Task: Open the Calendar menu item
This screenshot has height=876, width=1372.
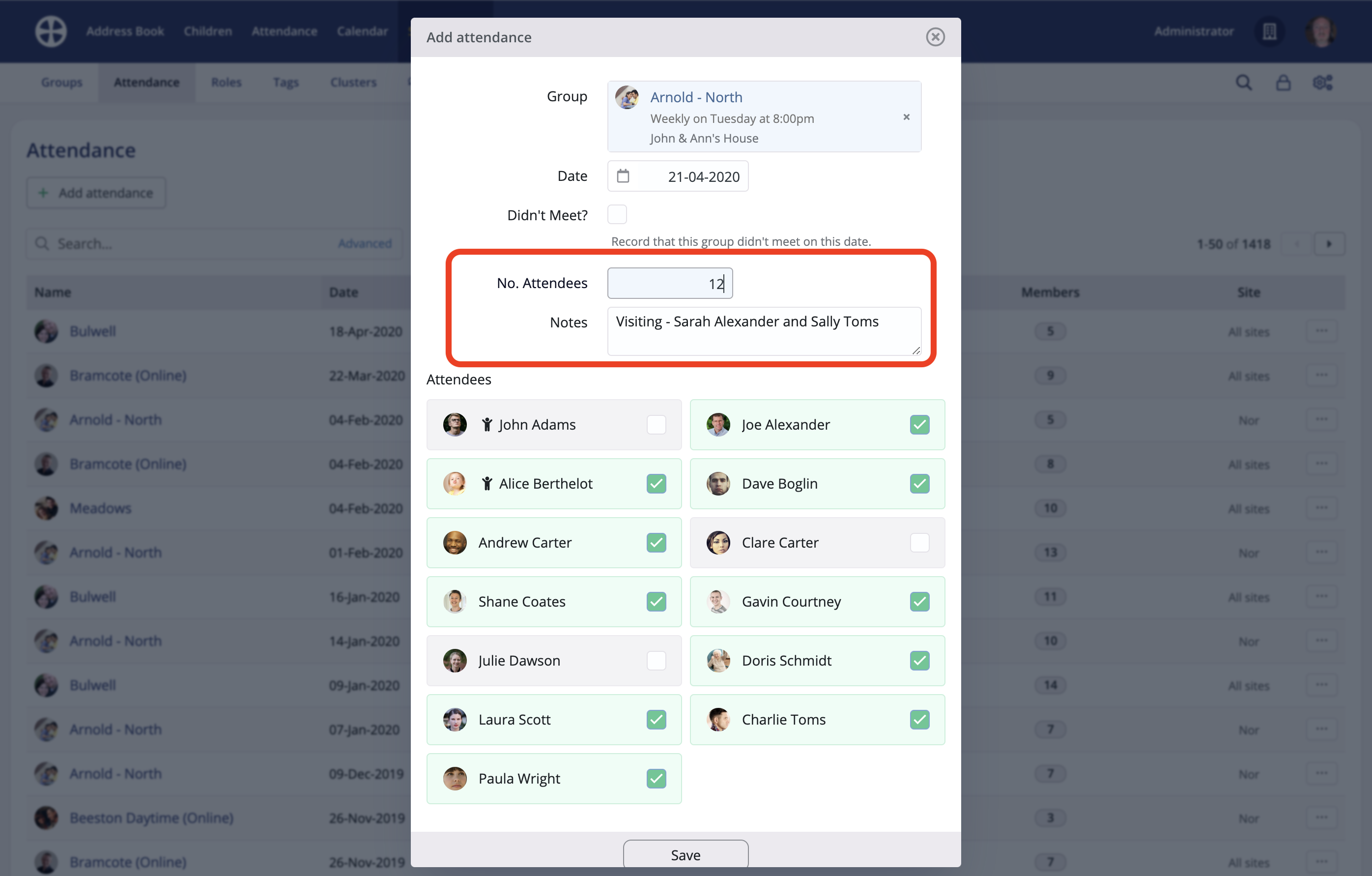Action: tap(362, 31)
